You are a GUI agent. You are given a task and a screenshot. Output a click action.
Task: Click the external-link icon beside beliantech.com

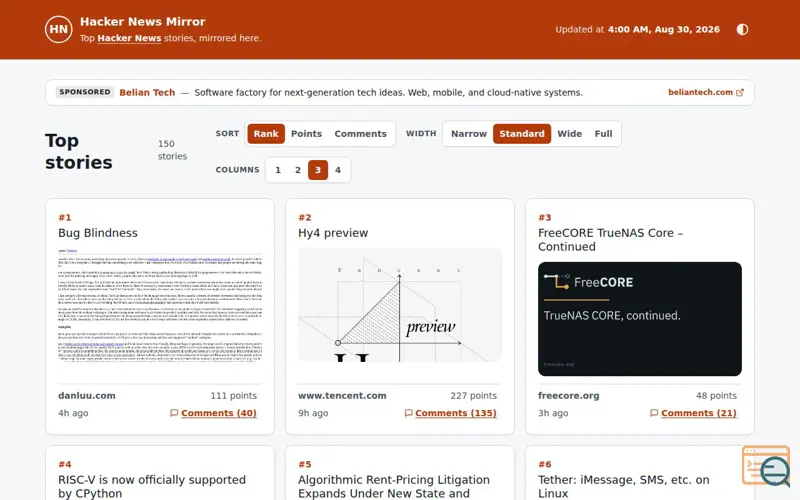(740, 92)
